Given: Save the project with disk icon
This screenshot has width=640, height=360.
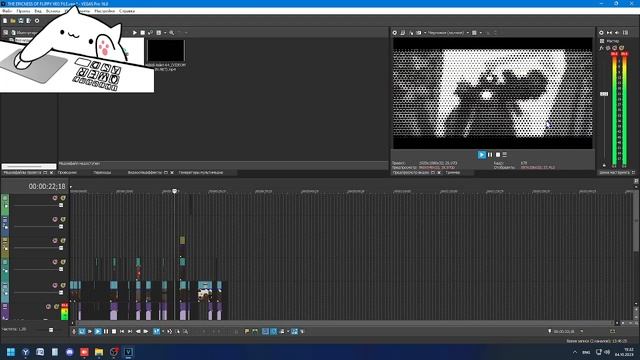Looking at the screenshot, I should (21, 20).
